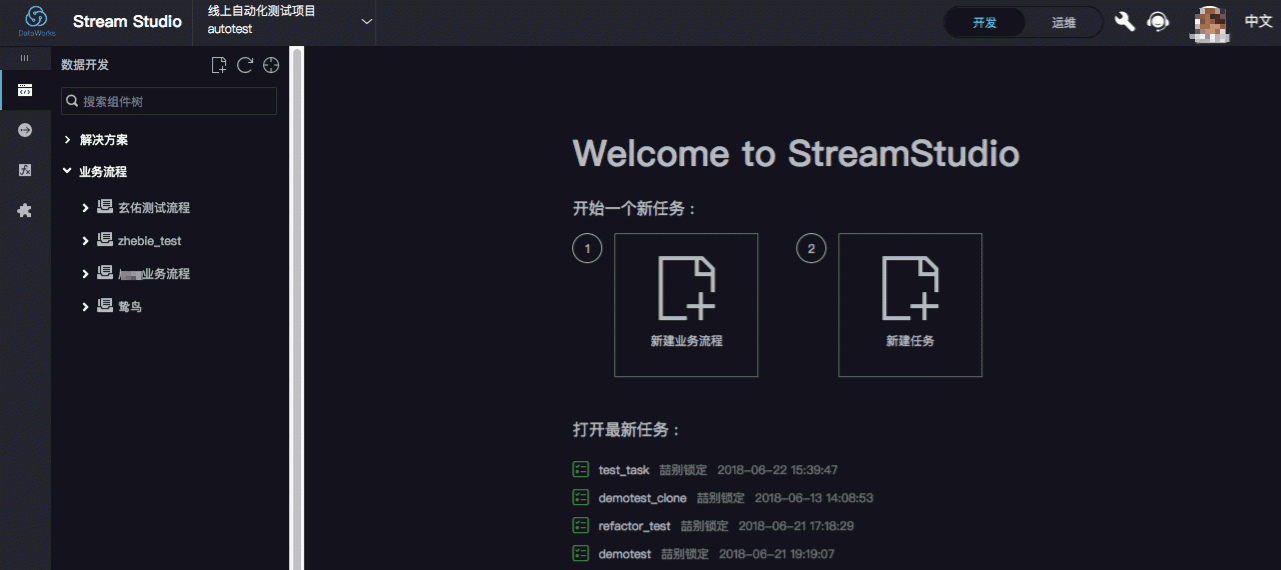Open recent task test_task
The image size is (1281, 570).
pyautogui.click(x=624, y=470)
